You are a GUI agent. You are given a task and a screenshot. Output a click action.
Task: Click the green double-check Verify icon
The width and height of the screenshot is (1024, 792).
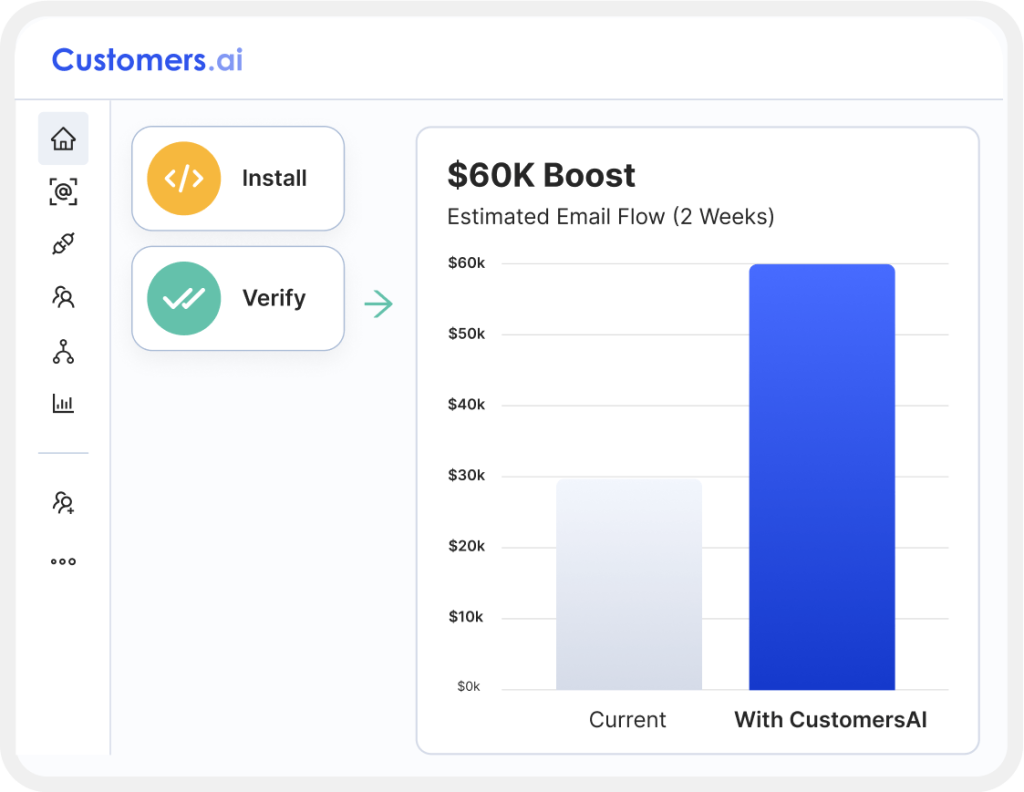183,298
